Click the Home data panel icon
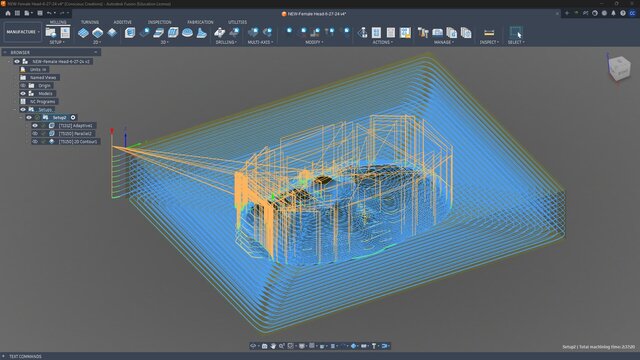The height and width of the screenshot is (360, 640). (x=8, y=13)
